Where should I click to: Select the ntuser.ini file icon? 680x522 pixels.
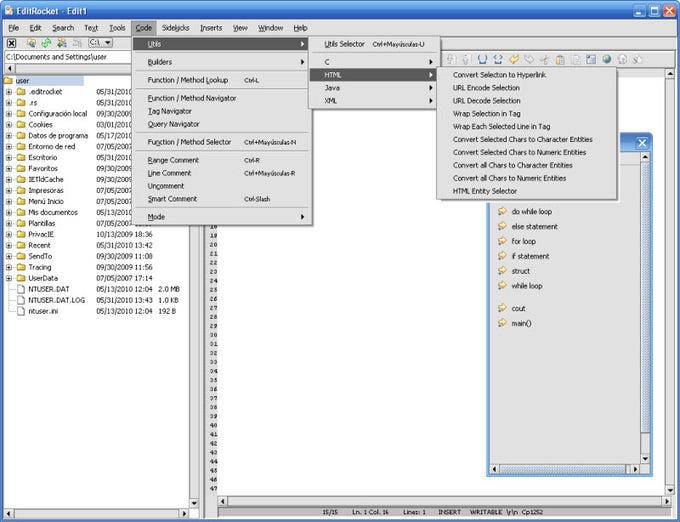[x=20, y=311]
